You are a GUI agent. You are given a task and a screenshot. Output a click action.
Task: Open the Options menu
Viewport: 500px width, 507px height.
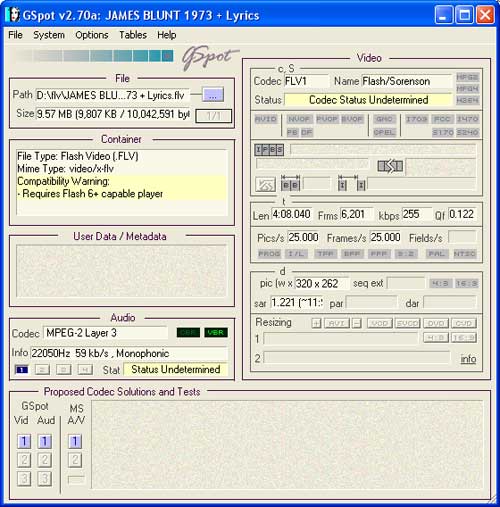click(x=92, y=35)
